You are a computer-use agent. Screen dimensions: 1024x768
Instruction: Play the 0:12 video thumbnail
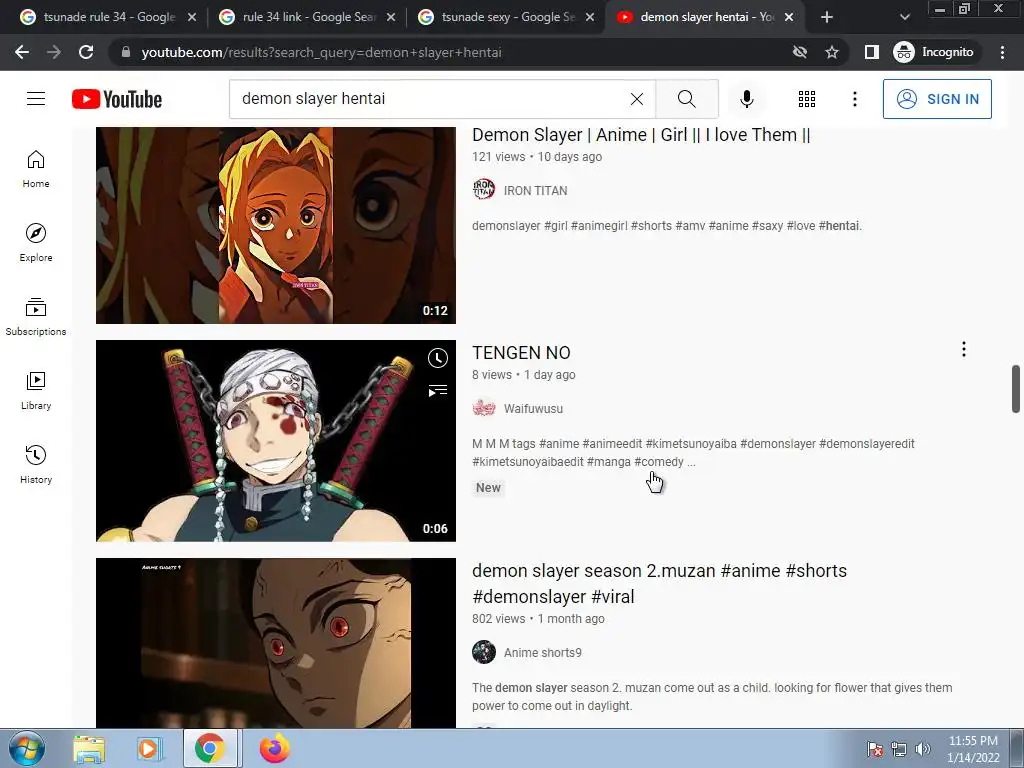(276, 225)
